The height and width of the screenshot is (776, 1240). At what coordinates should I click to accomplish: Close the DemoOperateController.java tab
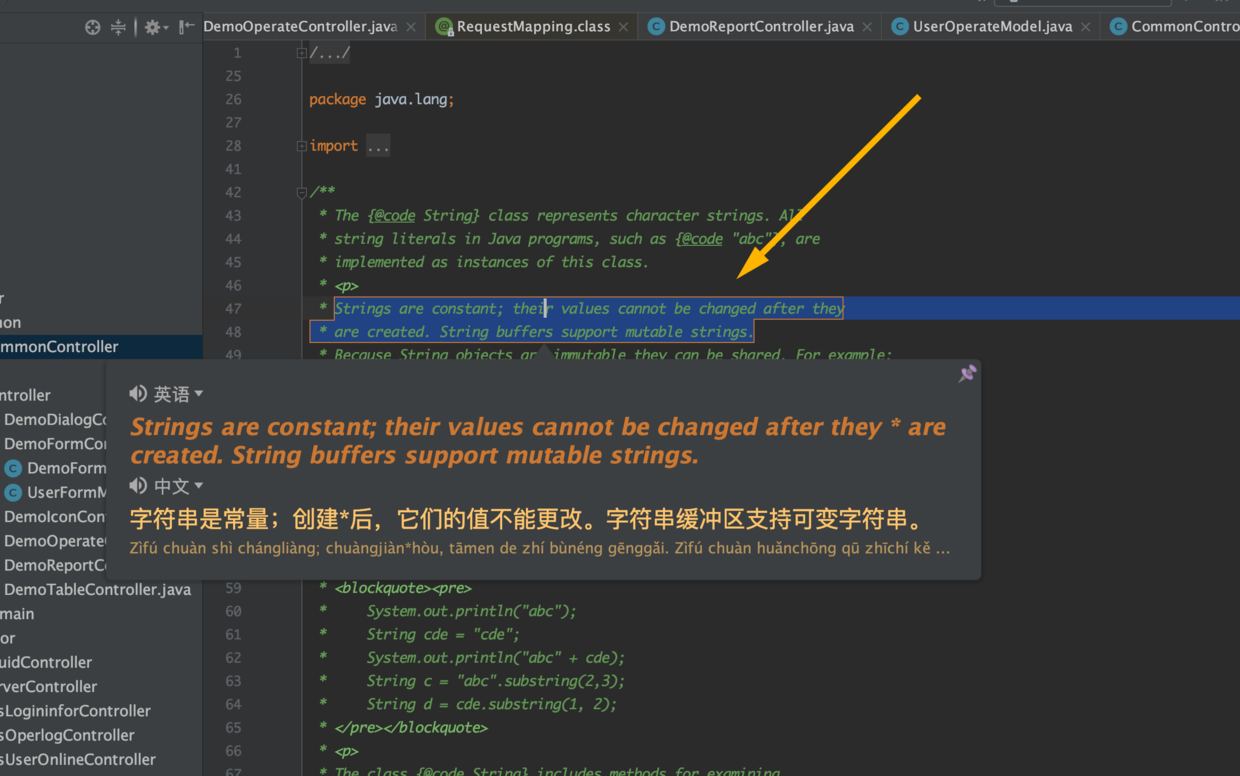pos(411,27)
